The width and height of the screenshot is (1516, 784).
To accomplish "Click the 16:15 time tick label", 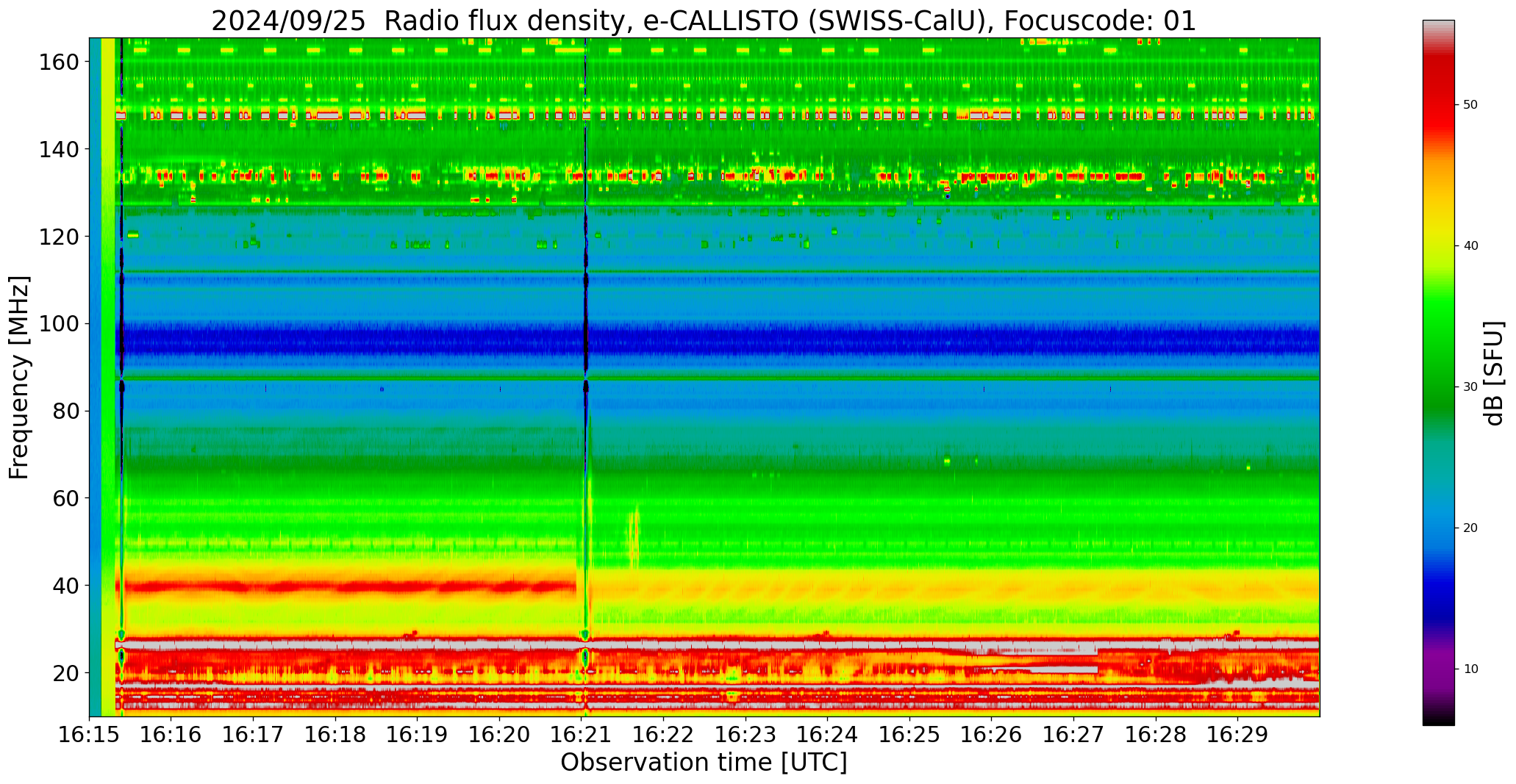I will (x=90, y=735).
